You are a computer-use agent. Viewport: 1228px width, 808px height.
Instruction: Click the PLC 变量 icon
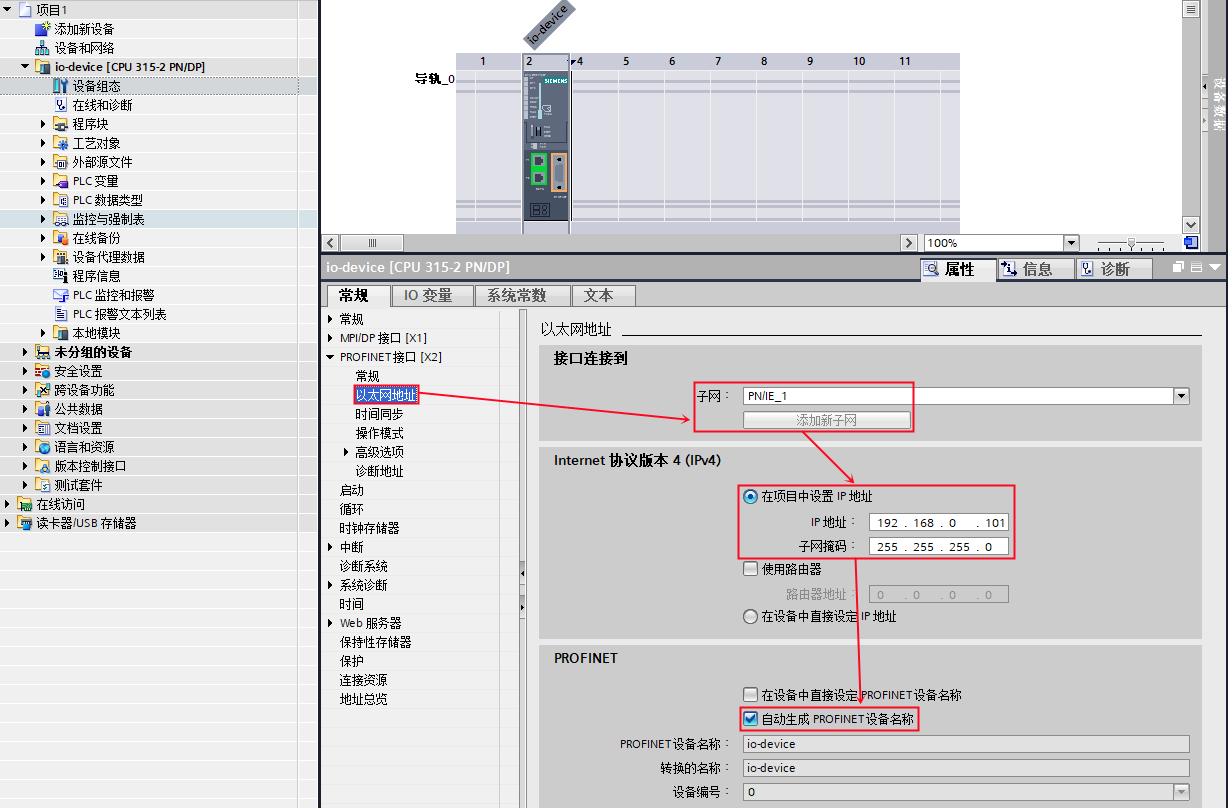pos(60,181)
